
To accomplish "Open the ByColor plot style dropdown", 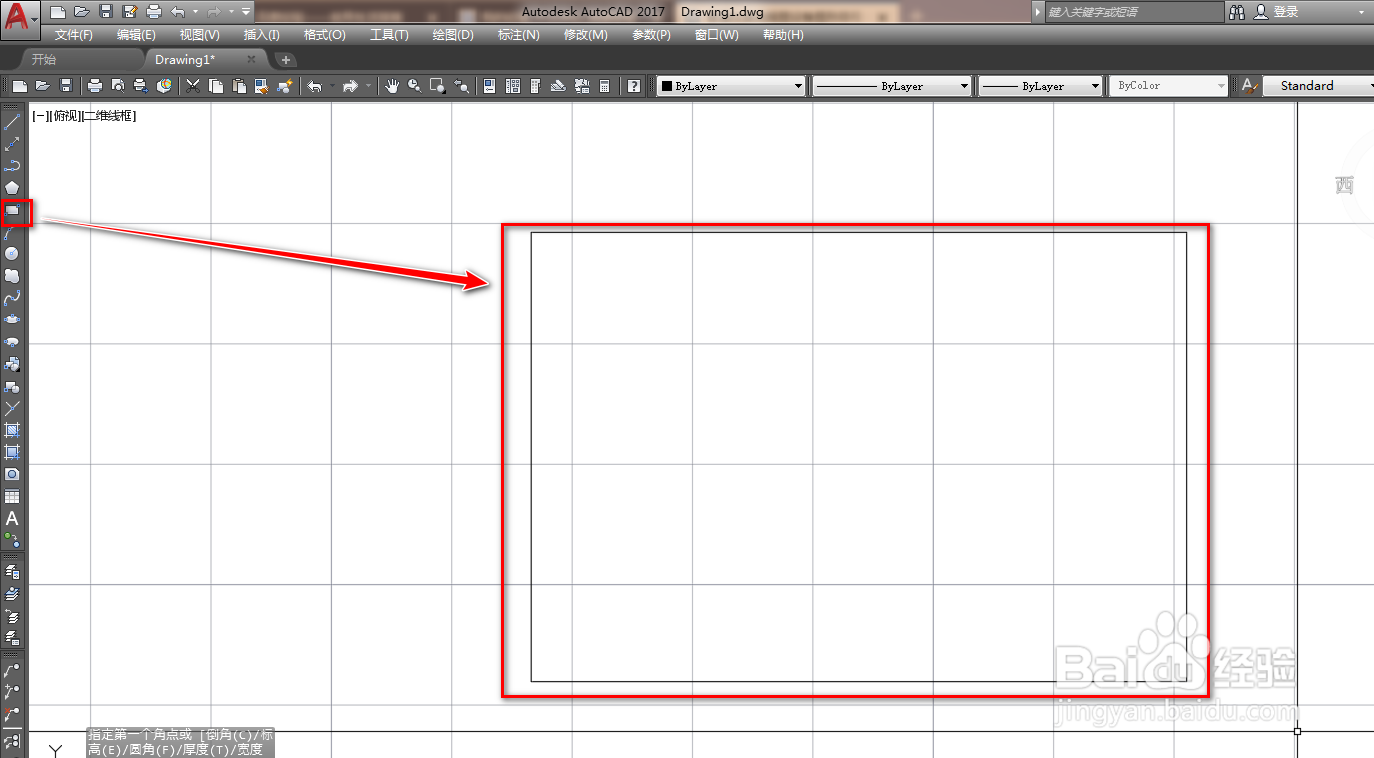I will tap(1168, 86).
